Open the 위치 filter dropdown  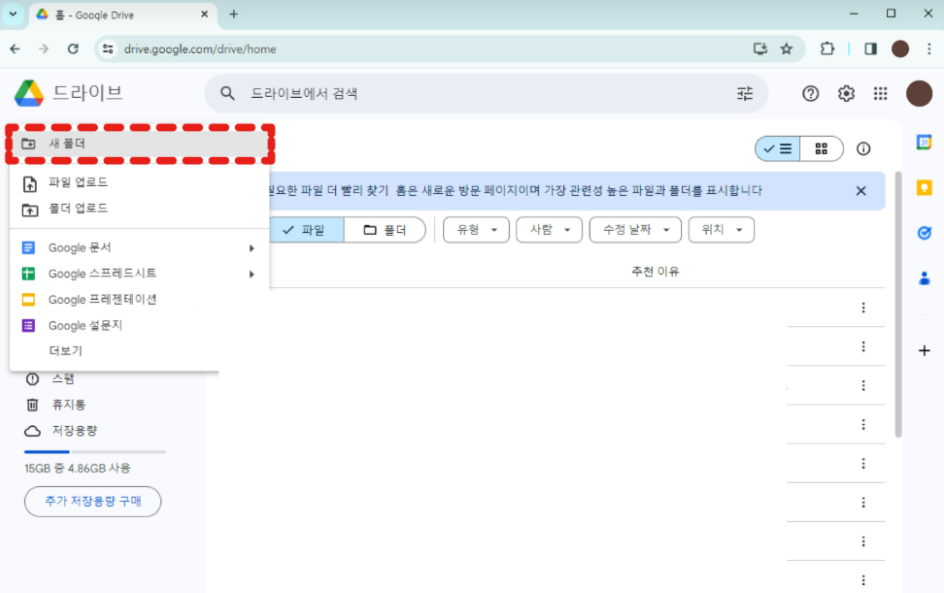coord(721,230)
